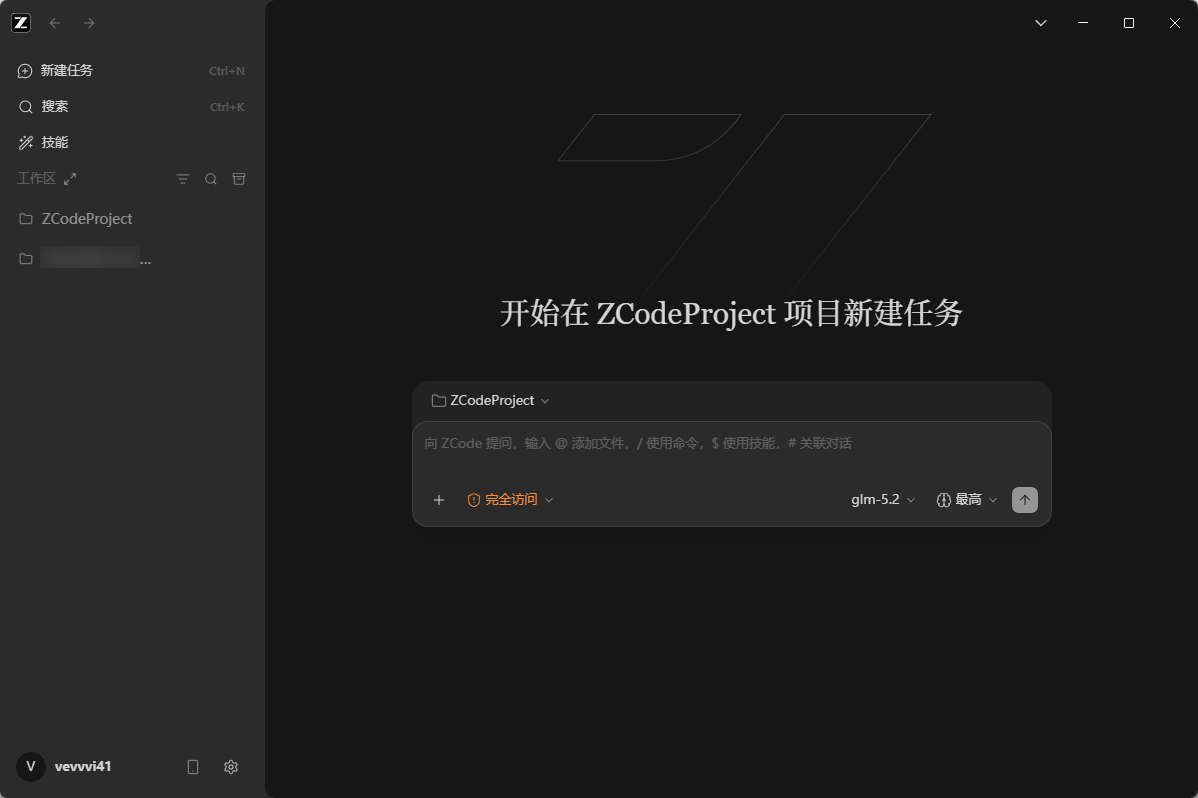This screenshot has width=1198, height=798.
Task: Open the title bar chevron dropdown
Action: pyautogui.click(x=1041, y=23)
